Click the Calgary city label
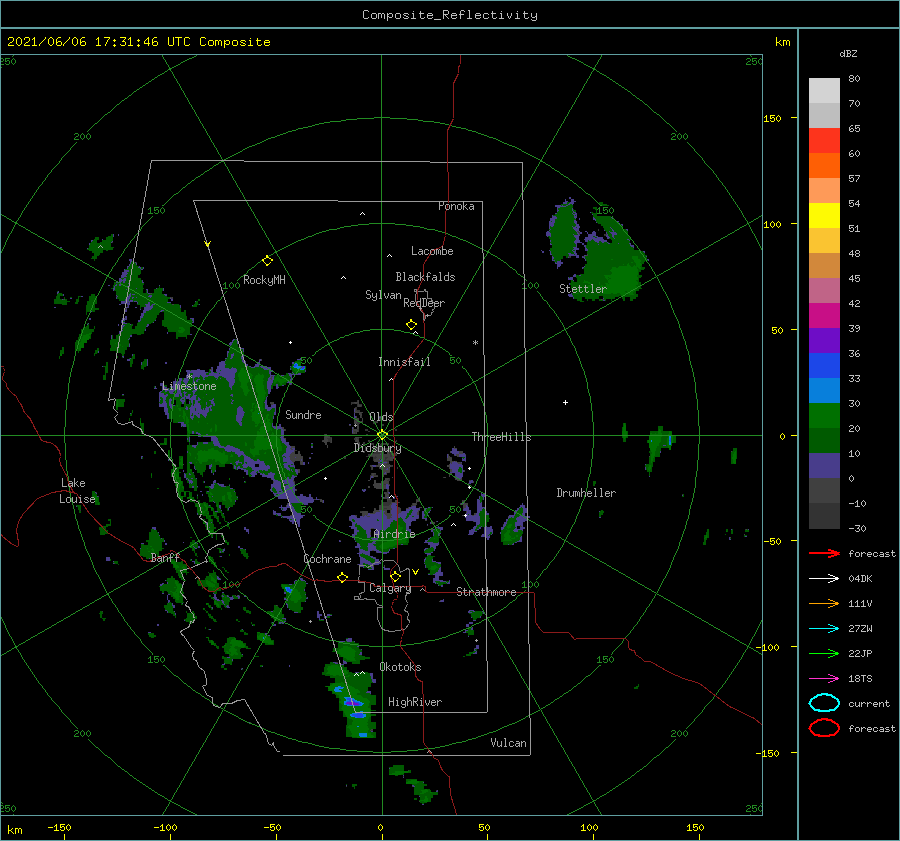The height and width of the screenshot is (841, 900). click(390, 588)
